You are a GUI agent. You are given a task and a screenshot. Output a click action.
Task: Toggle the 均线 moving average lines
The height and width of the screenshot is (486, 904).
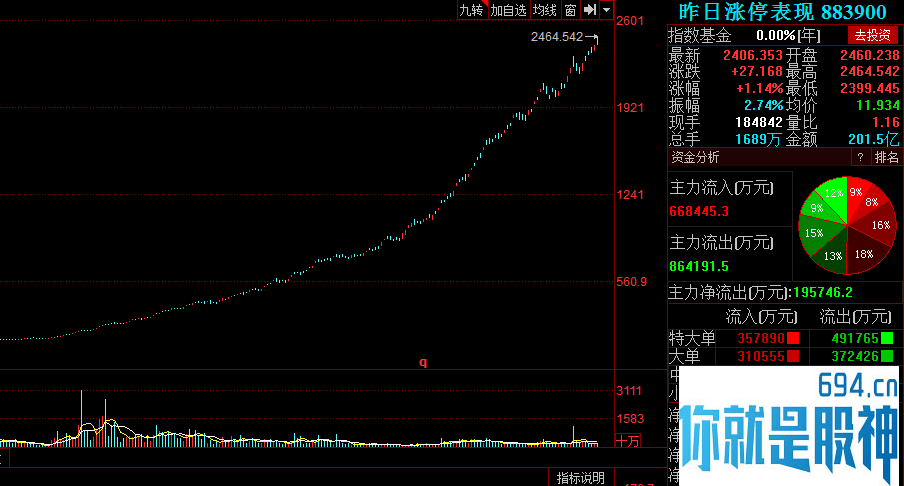pos(545,10)
